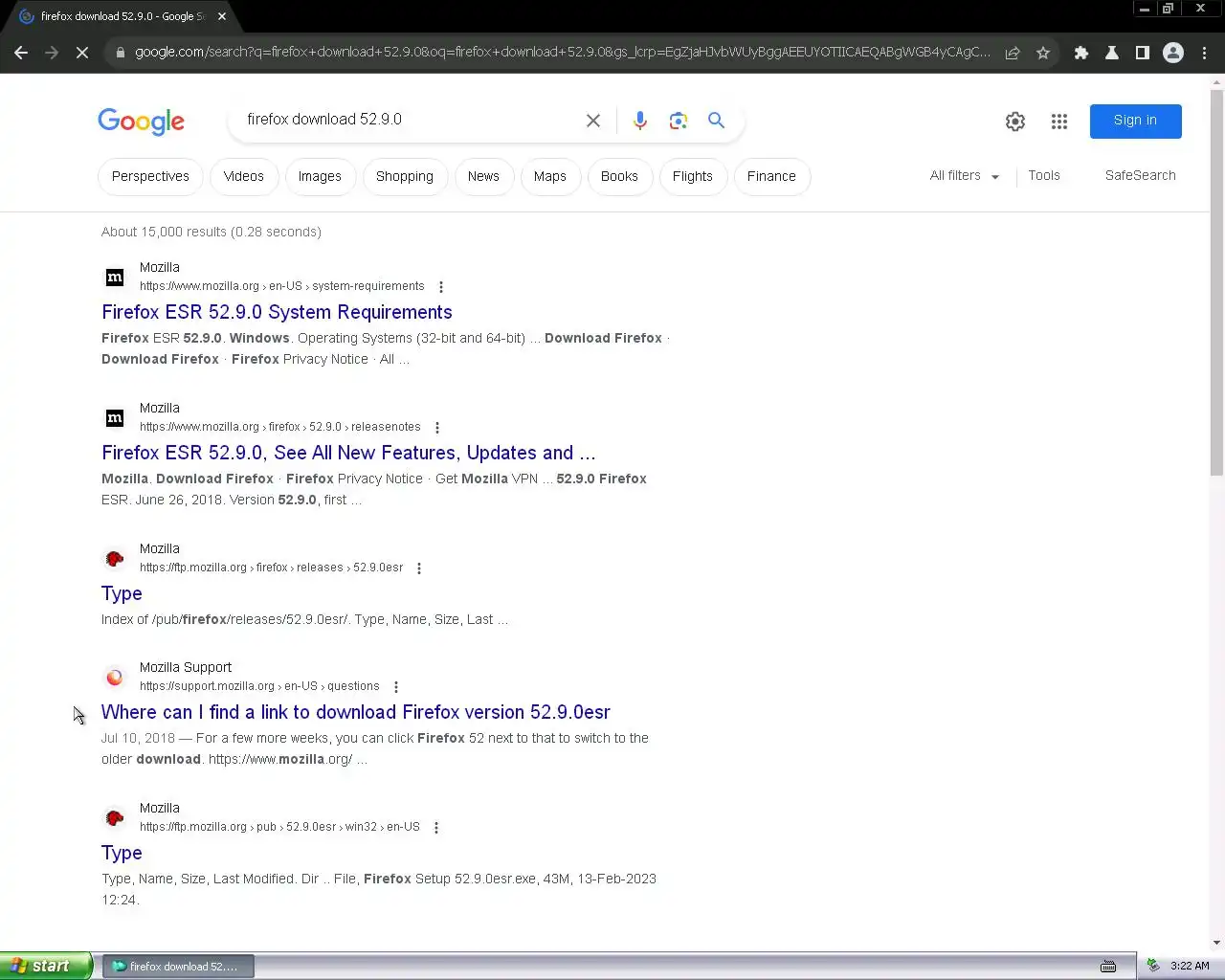Open Chrome's three-dot menu

pos(1205,53)
